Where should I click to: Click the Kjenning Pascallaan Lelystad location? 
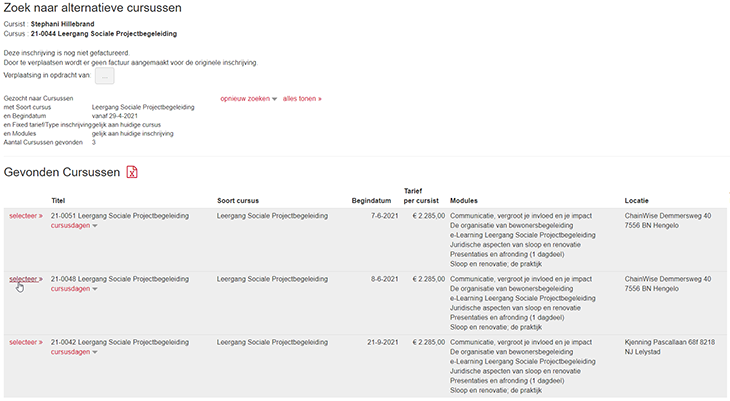(668, 347)
